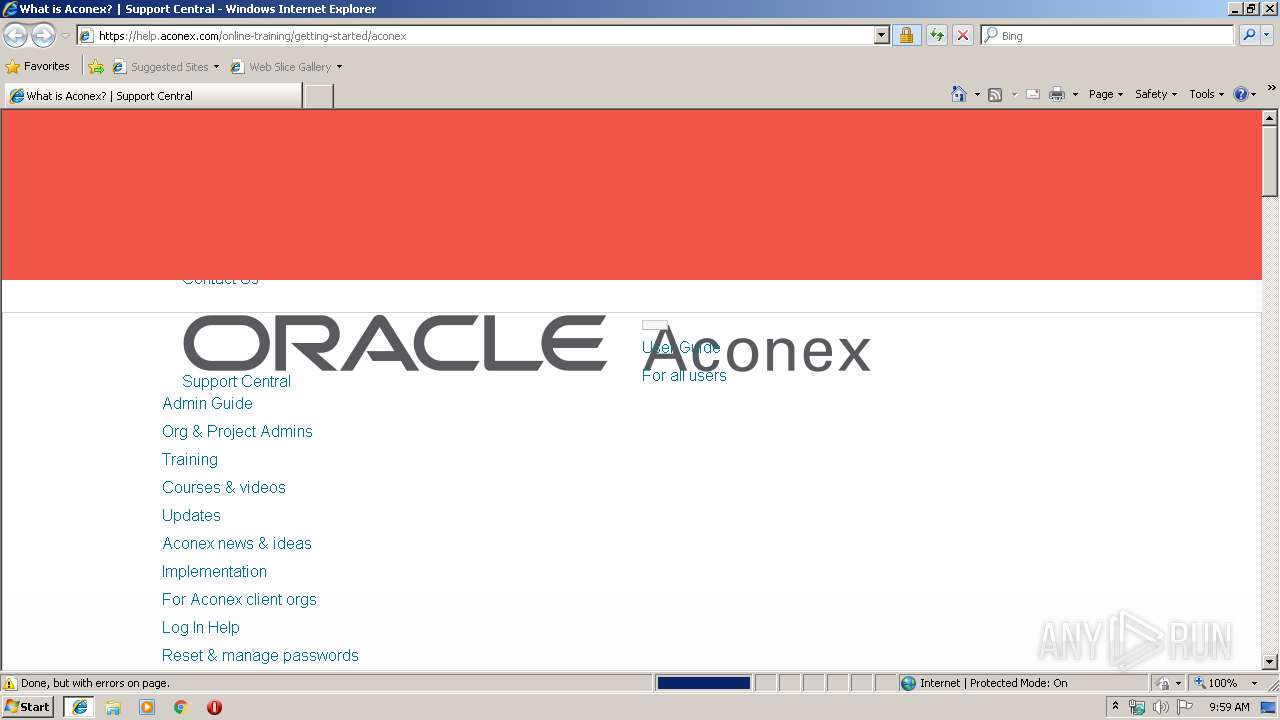Open Windows Explorer folder in taskbar
Image resolution: width=1280 pixels, height=720 pixels.
point(113,707)
